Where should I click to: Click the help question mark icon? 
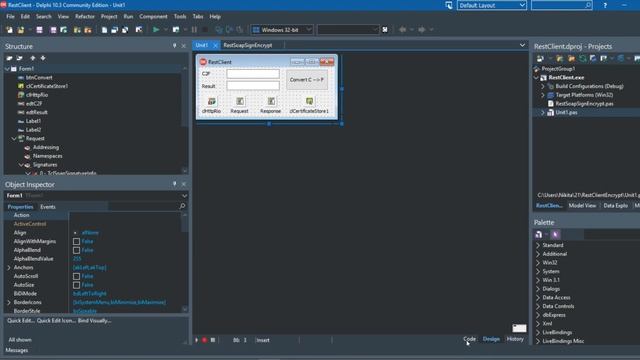point(605,5)
